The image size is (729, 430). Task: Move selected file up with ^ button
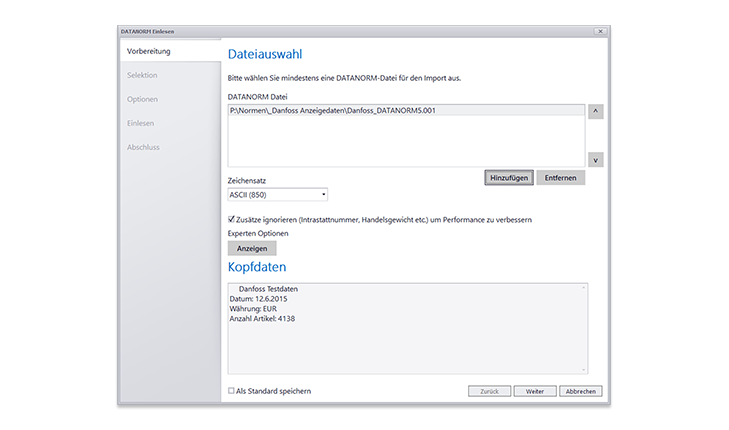coord(596,112)
